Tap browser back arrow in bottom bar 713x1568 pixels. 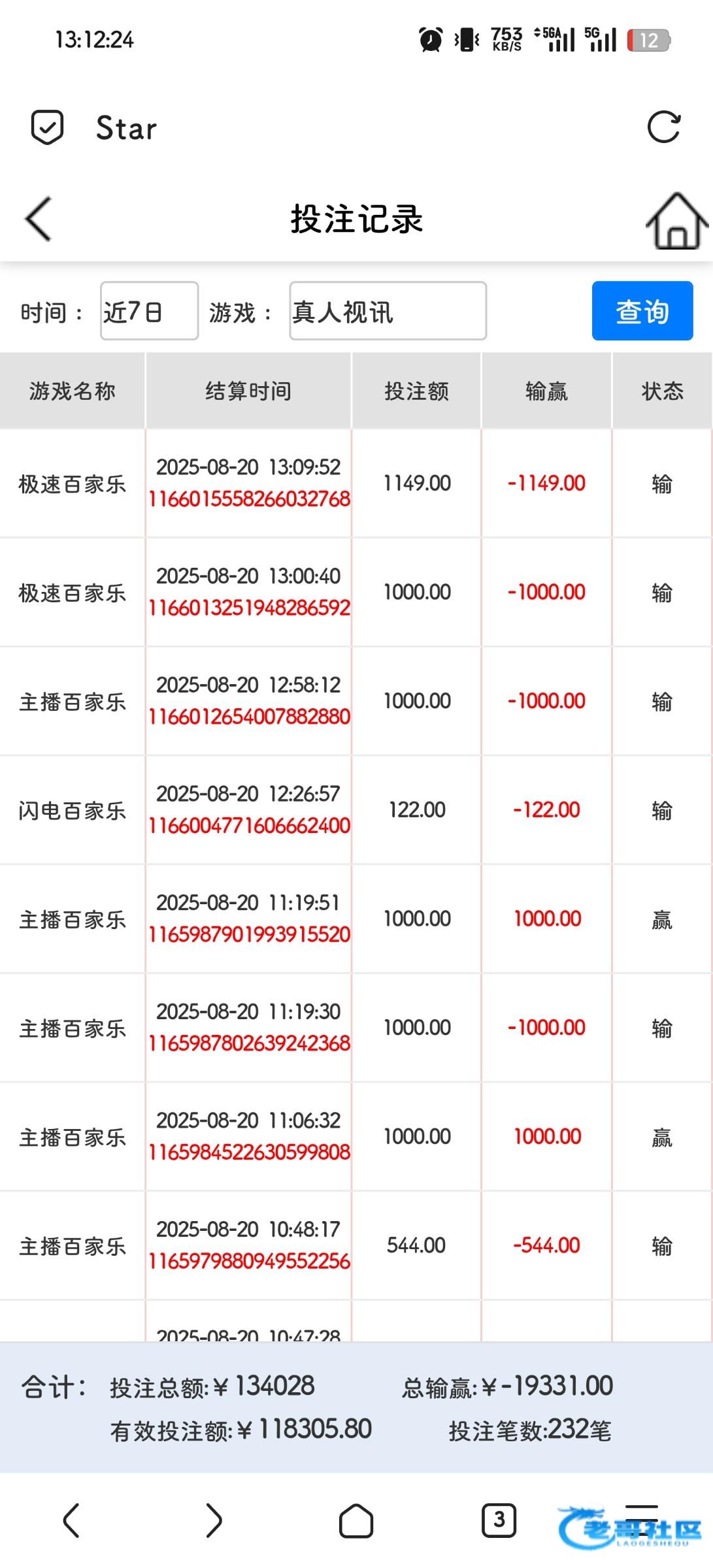click(x=71, y=1520)
